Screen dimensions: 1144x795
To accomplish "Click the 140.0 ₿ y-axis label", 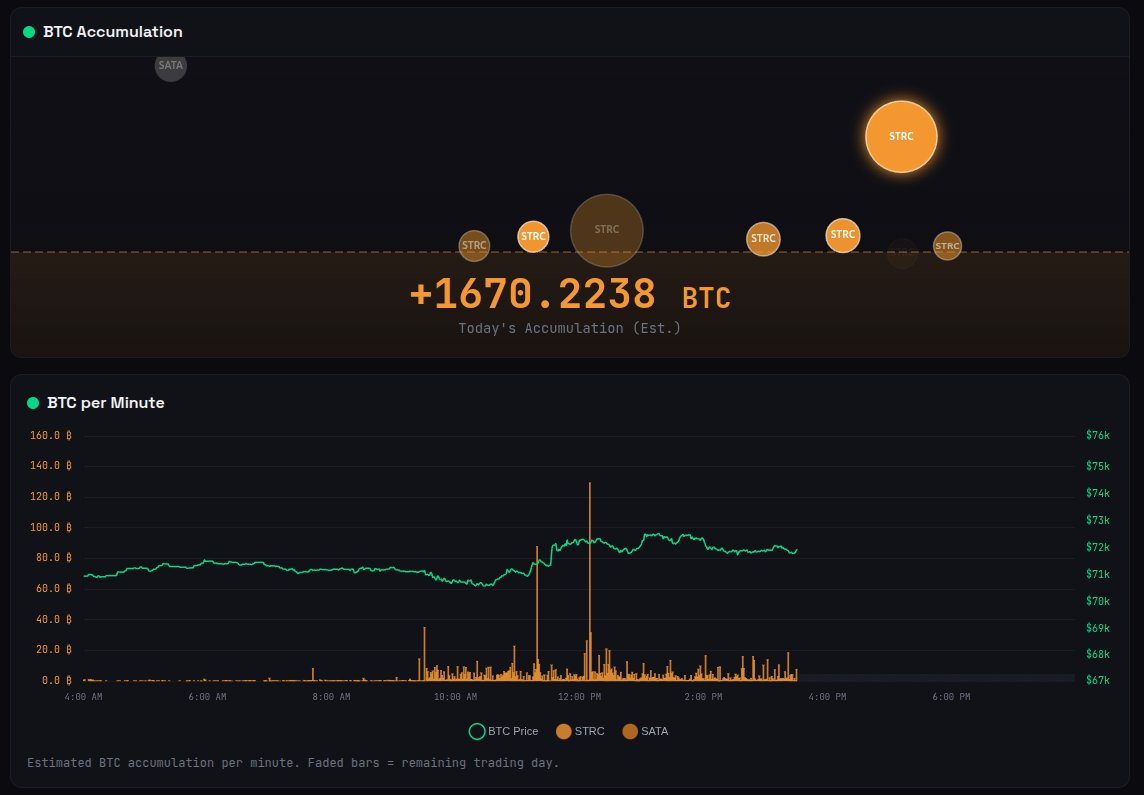I will pyautogui.click(x=50, y=465).
